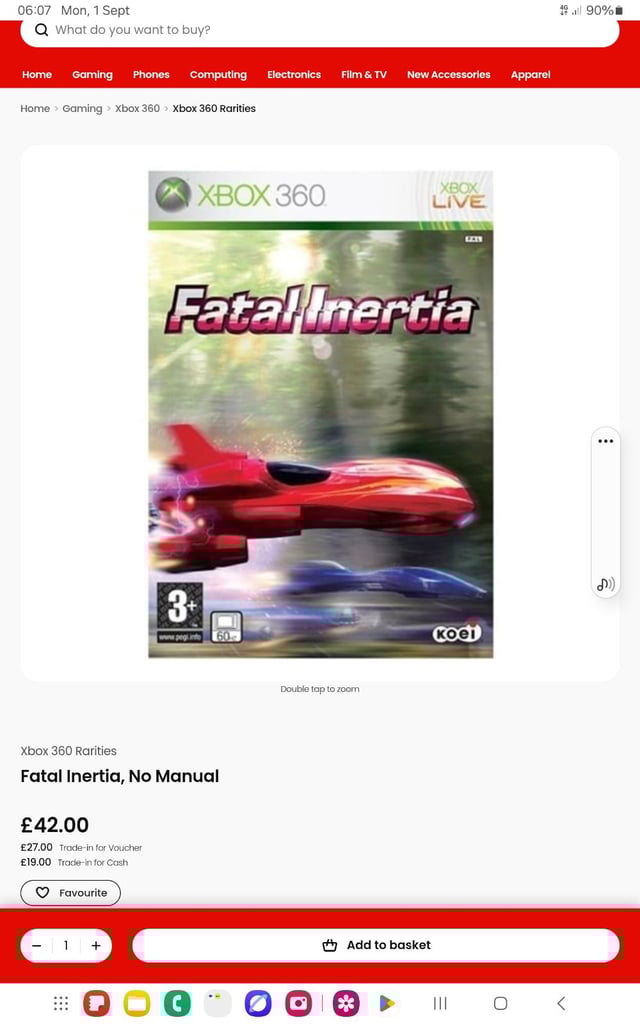Image resolution: width=640 pixels, height=1024 pixels.
Task: Follow the Xbox 360 breadcrumb link
Action: (137, 108)
